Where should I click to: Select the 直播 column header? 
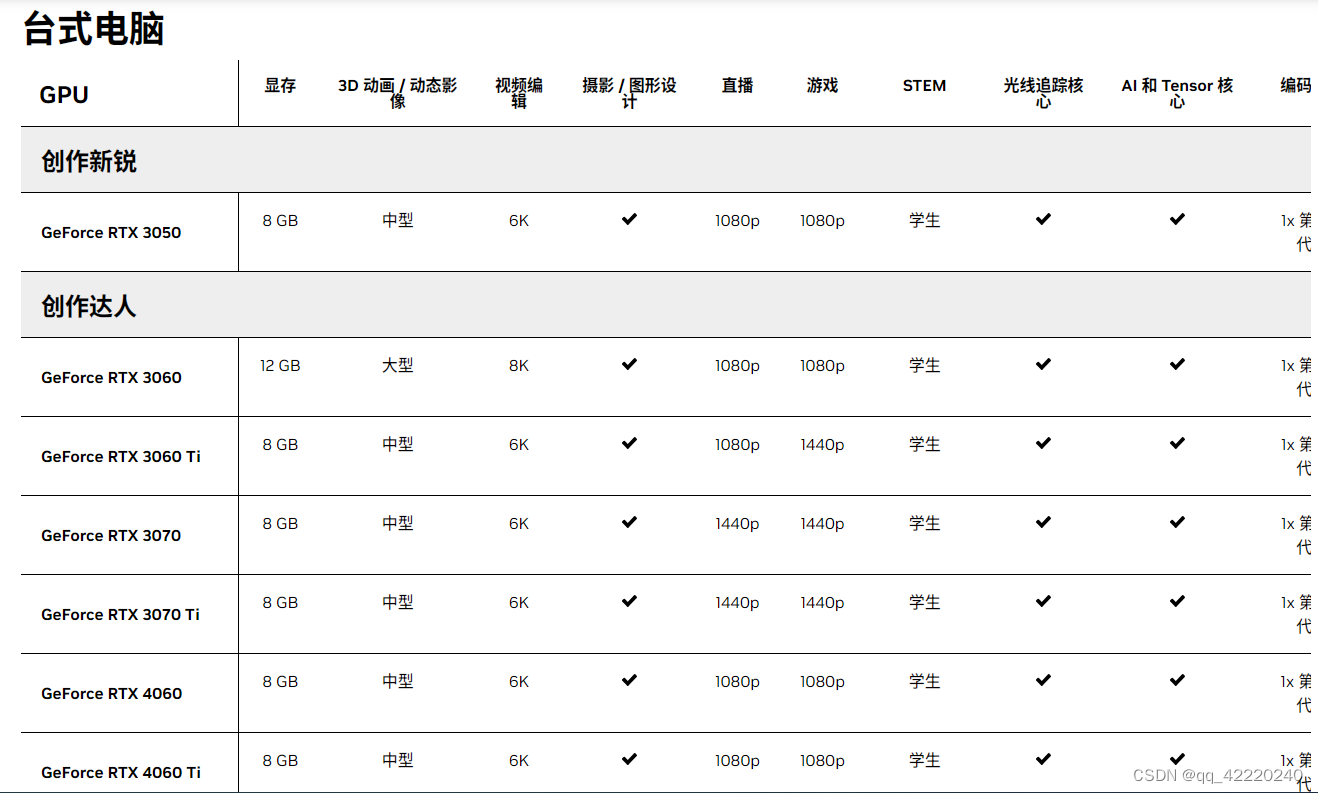point(737,86)
